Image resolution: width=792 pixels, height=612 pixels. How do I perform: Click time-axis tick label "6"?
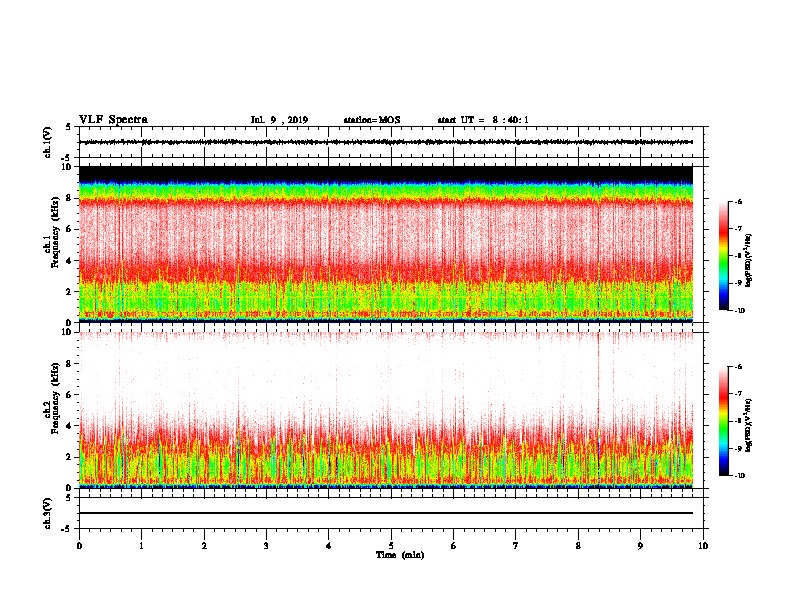tap(454, 545)
